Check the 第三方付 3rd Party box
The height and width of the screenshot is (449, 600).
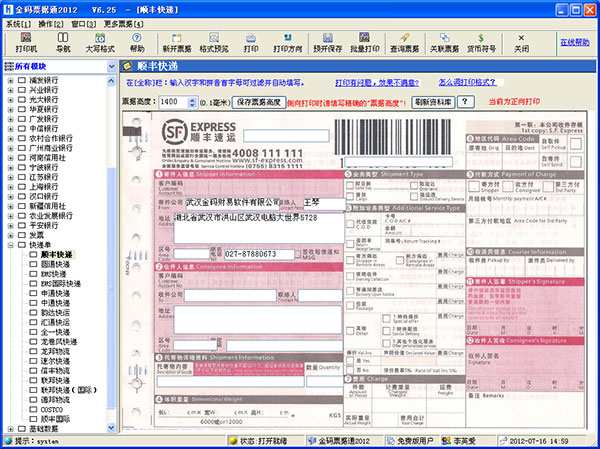(548, 186)
